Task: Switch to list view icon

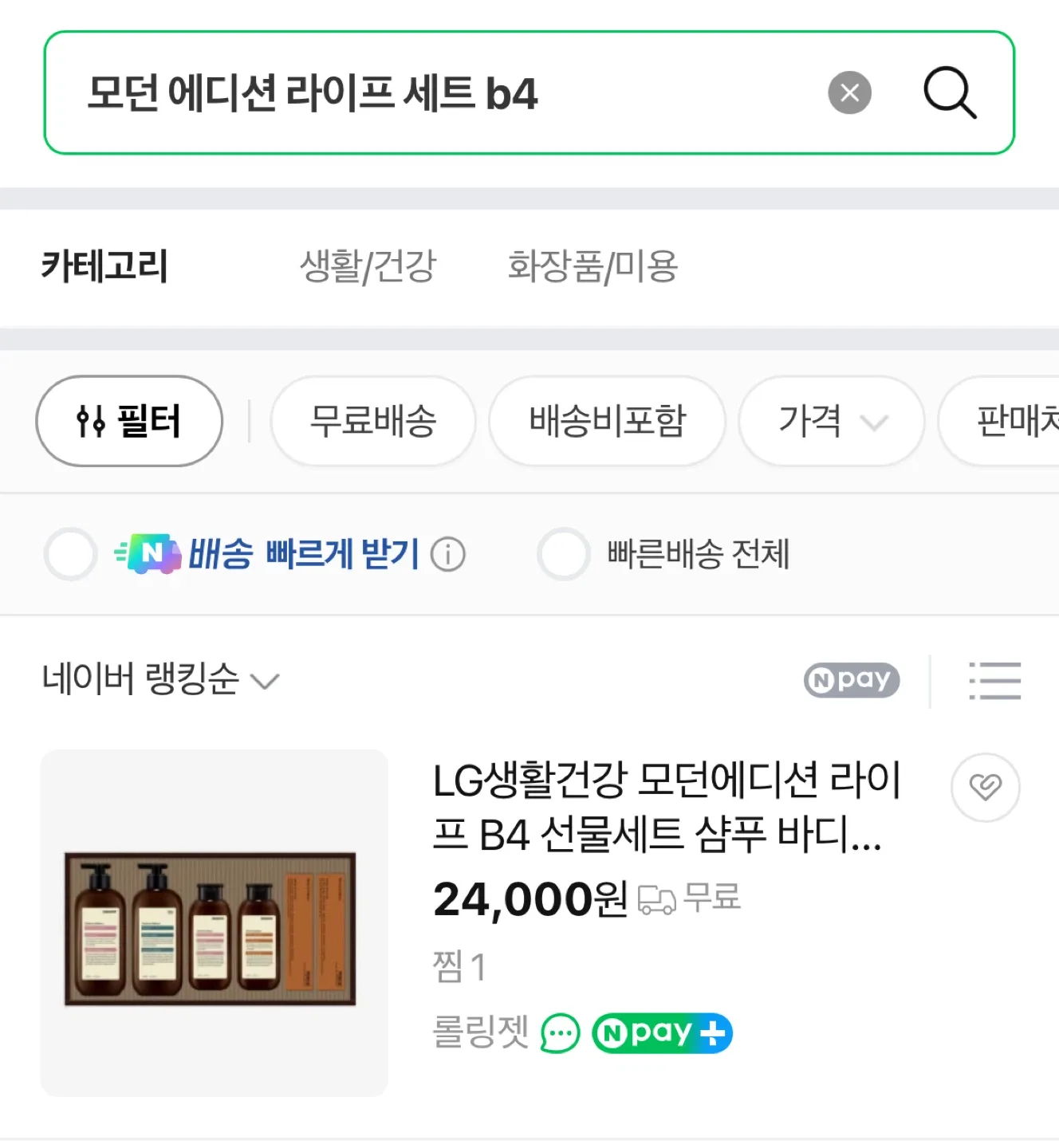Action: pyautogui.click(x=994, y=681)
